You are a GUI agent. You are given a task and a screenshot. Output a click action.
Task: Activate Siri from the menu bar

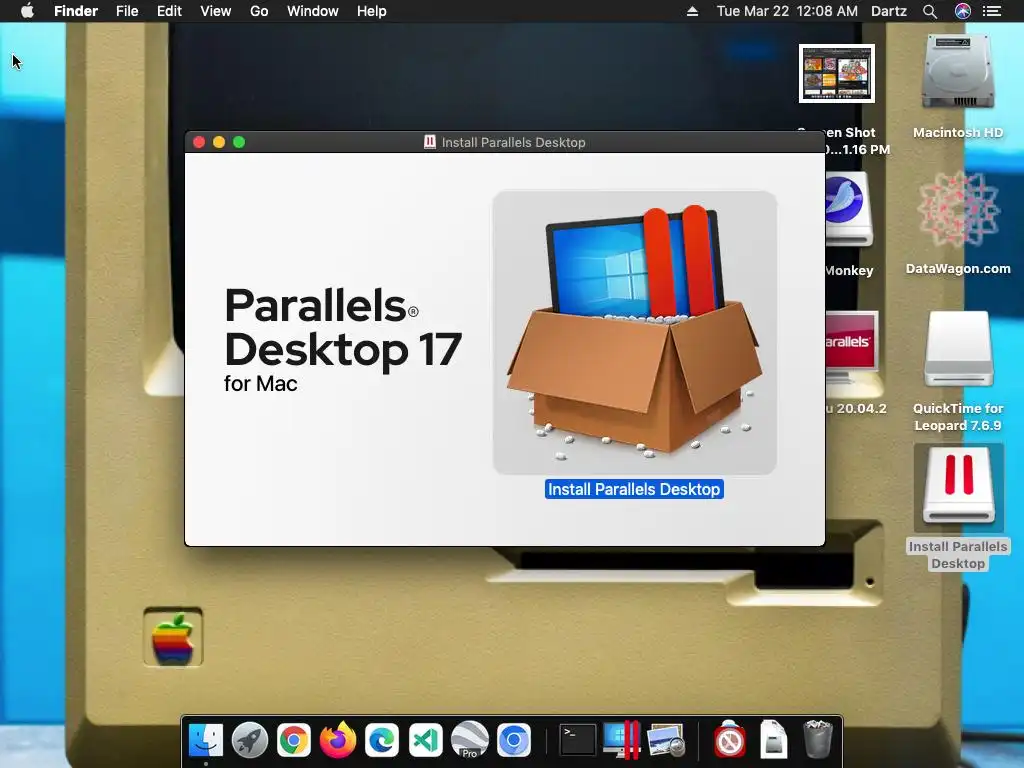pyautogui.click(x=963, y=11)
